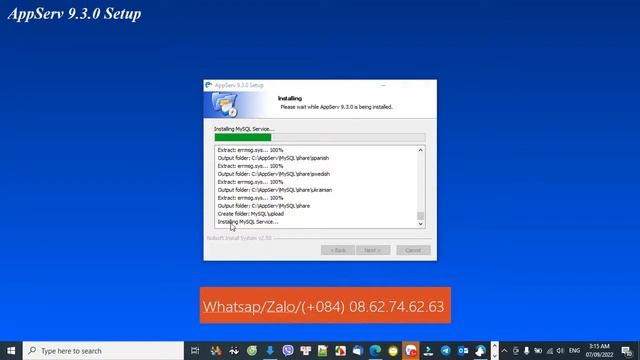Select the log line ending 'share\ukrainian'
The width and height of the screenshot is (640, 360).
[275, 190]
